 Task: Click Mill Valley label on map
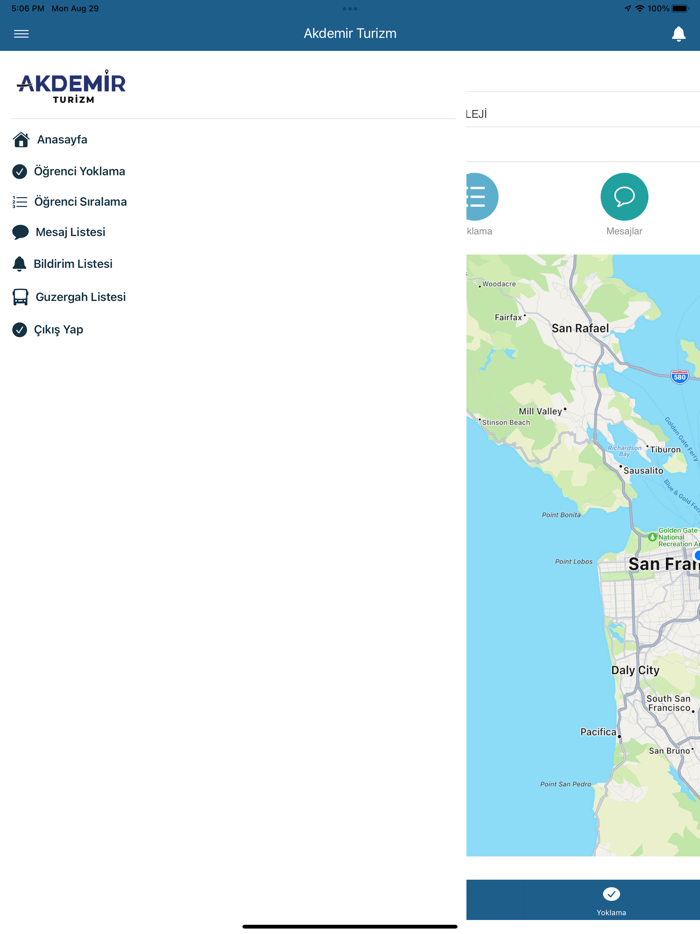(x=540, y=411)
